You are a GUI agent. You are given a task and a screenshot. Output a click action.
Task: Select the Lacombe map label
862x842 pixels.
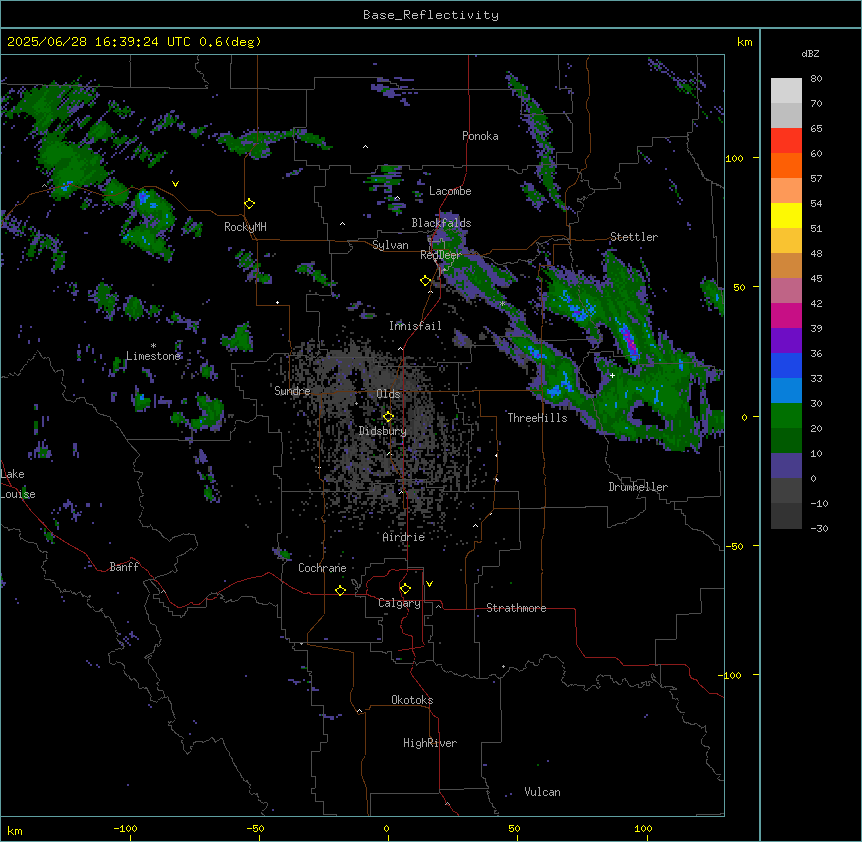[450, 191]
